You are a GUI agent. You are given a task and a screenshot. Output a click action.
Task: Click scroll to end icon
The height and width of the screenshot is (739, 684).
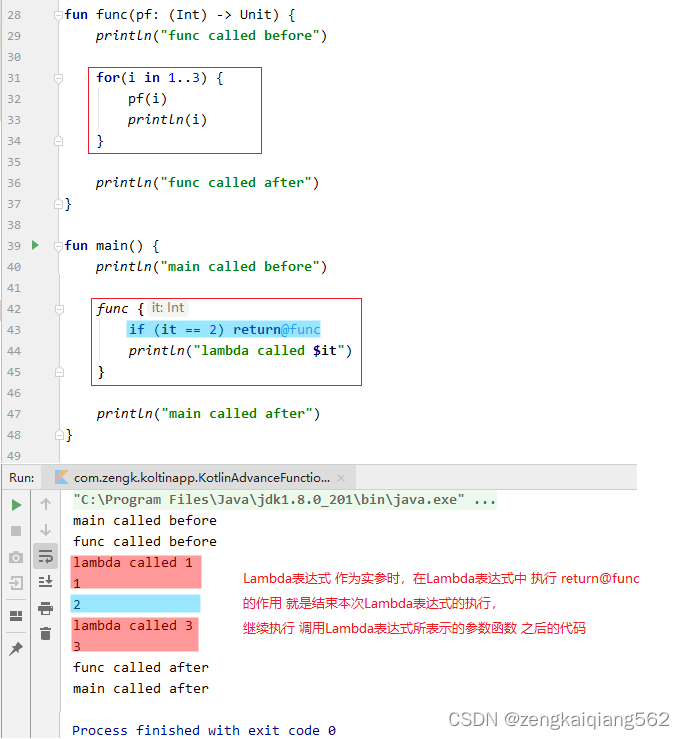click(x=46, y=582)
